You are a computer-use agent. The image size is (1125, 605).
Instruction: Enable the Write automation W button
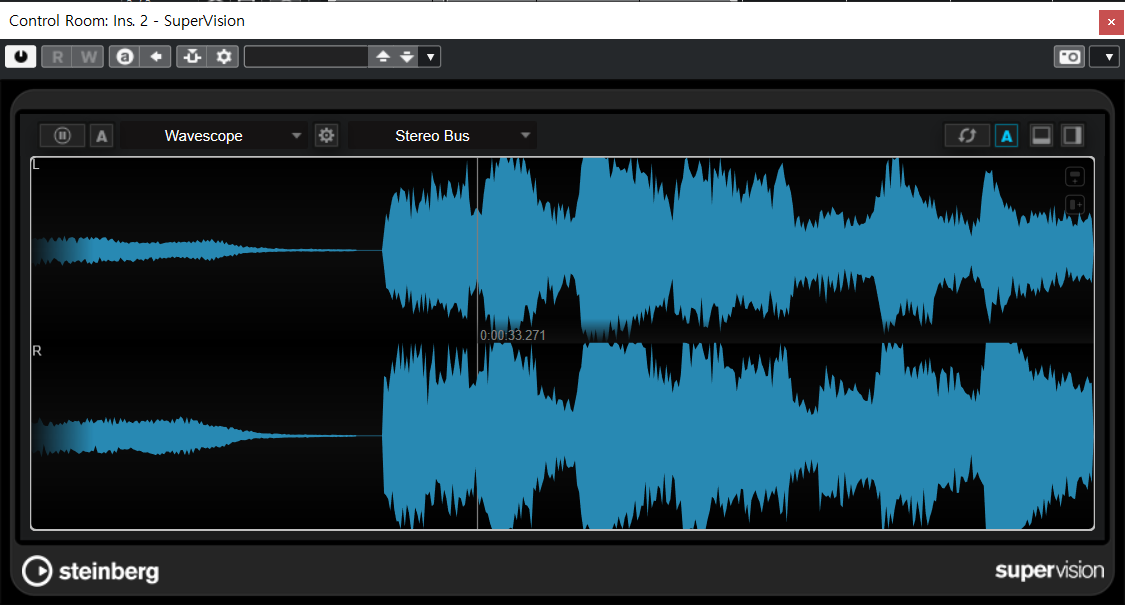point(88,57)
